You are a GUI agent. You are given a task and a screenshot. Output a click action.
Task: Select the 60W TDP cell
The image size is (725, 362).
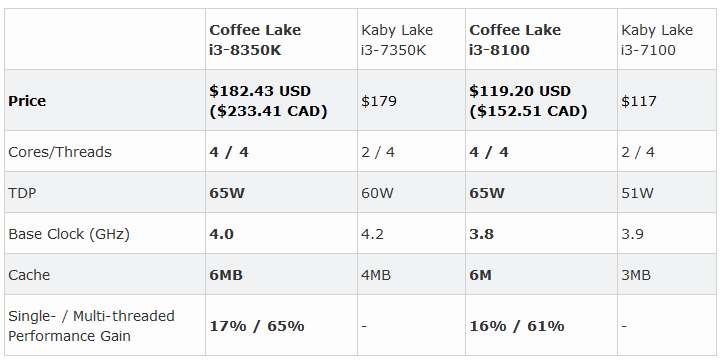[412, 192]
